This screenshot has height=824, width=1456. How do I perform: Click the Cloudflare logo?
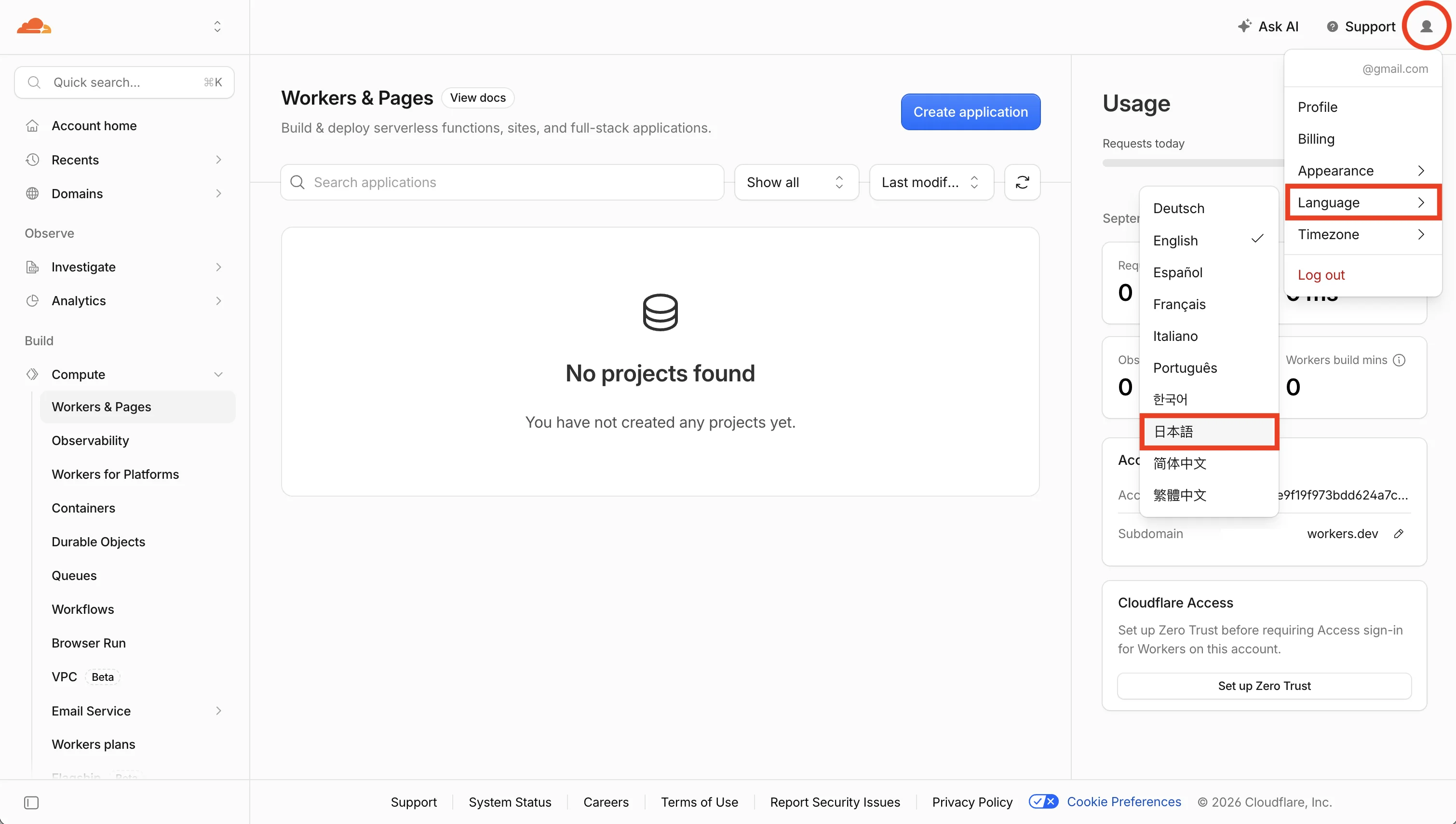[x=34, y=26]
